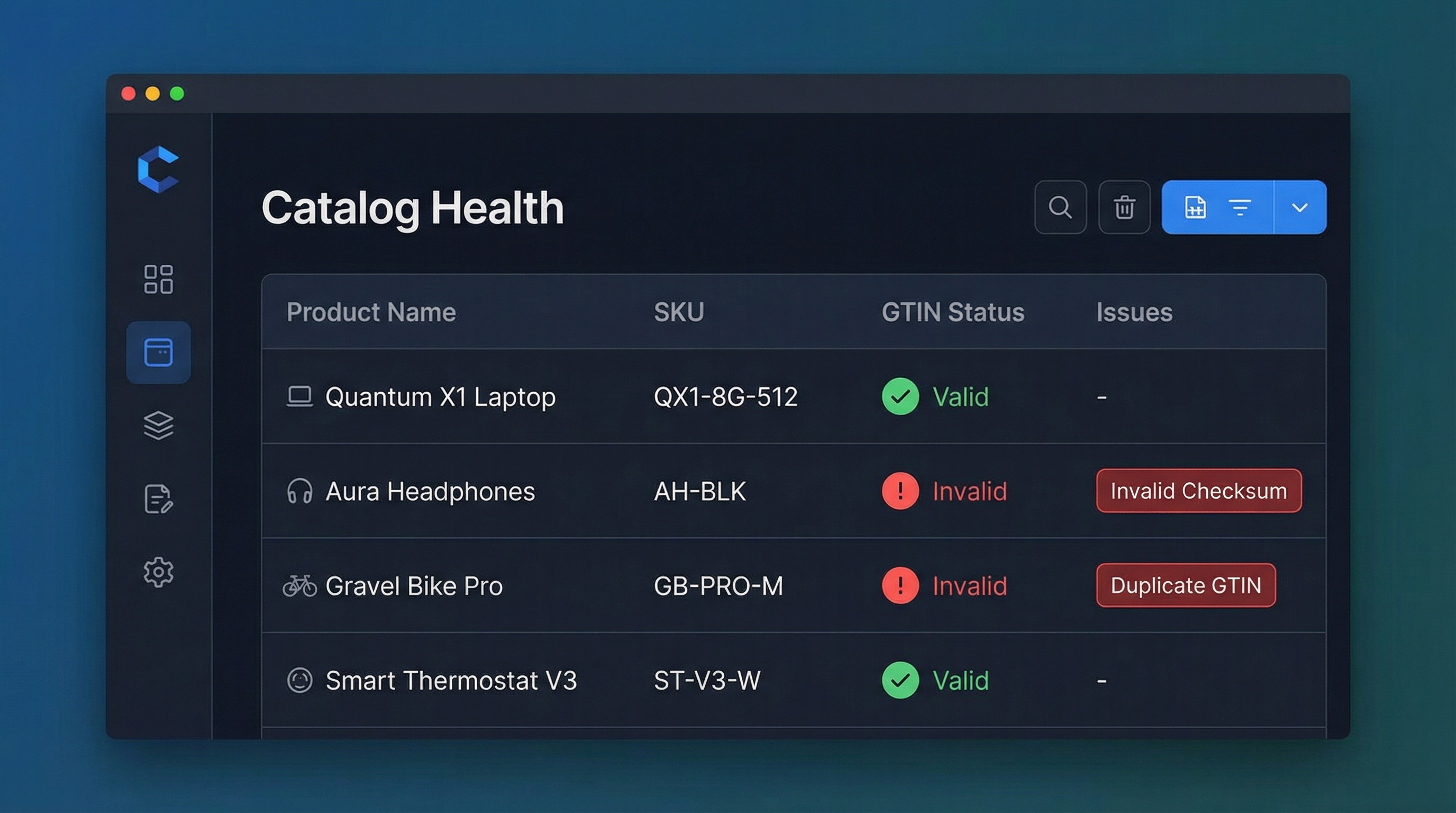
Task: Toggle the Valid status check on Quantum X1 Laptop
Action: [x=900, y=396]
